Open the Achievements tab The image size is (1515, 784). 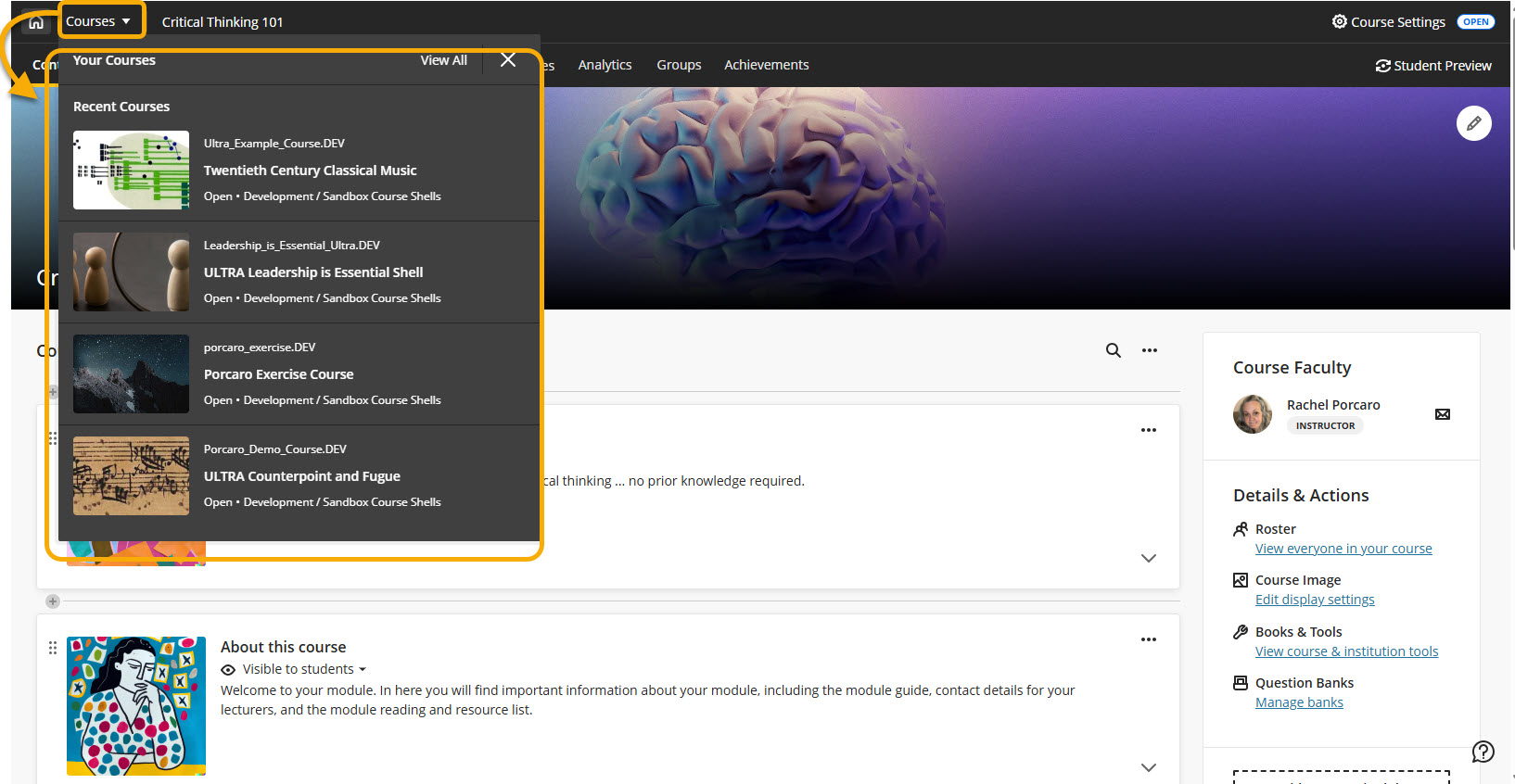point(767,65)
